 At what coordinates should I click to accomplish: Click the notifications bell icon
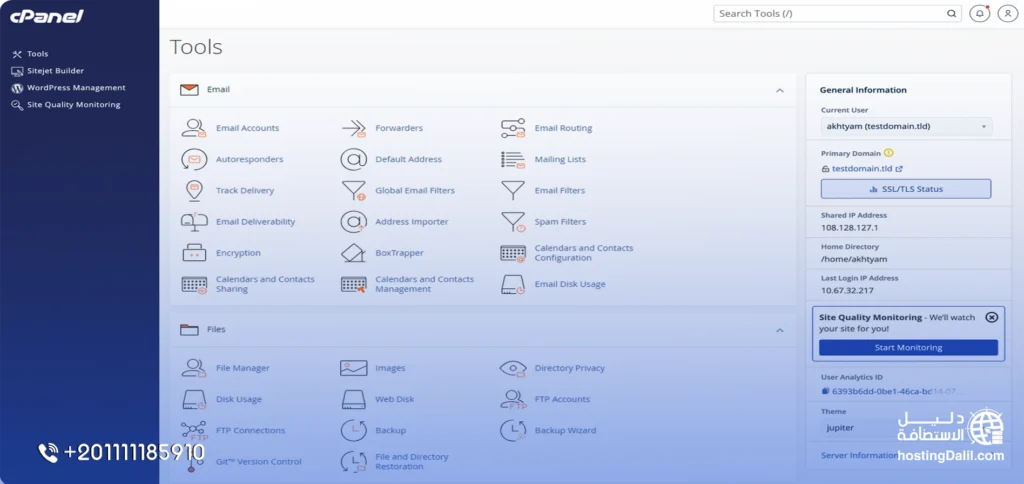click(979, 14)
